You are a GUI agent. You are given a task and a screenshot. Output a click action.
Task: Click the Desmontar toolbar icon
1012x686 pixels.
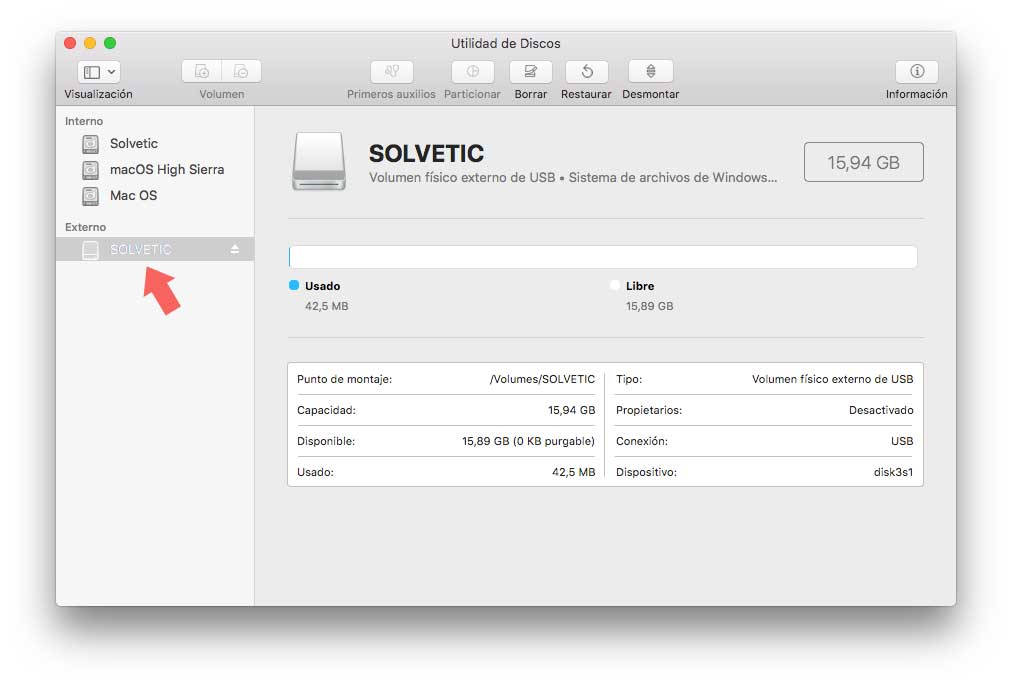point(651,71)
